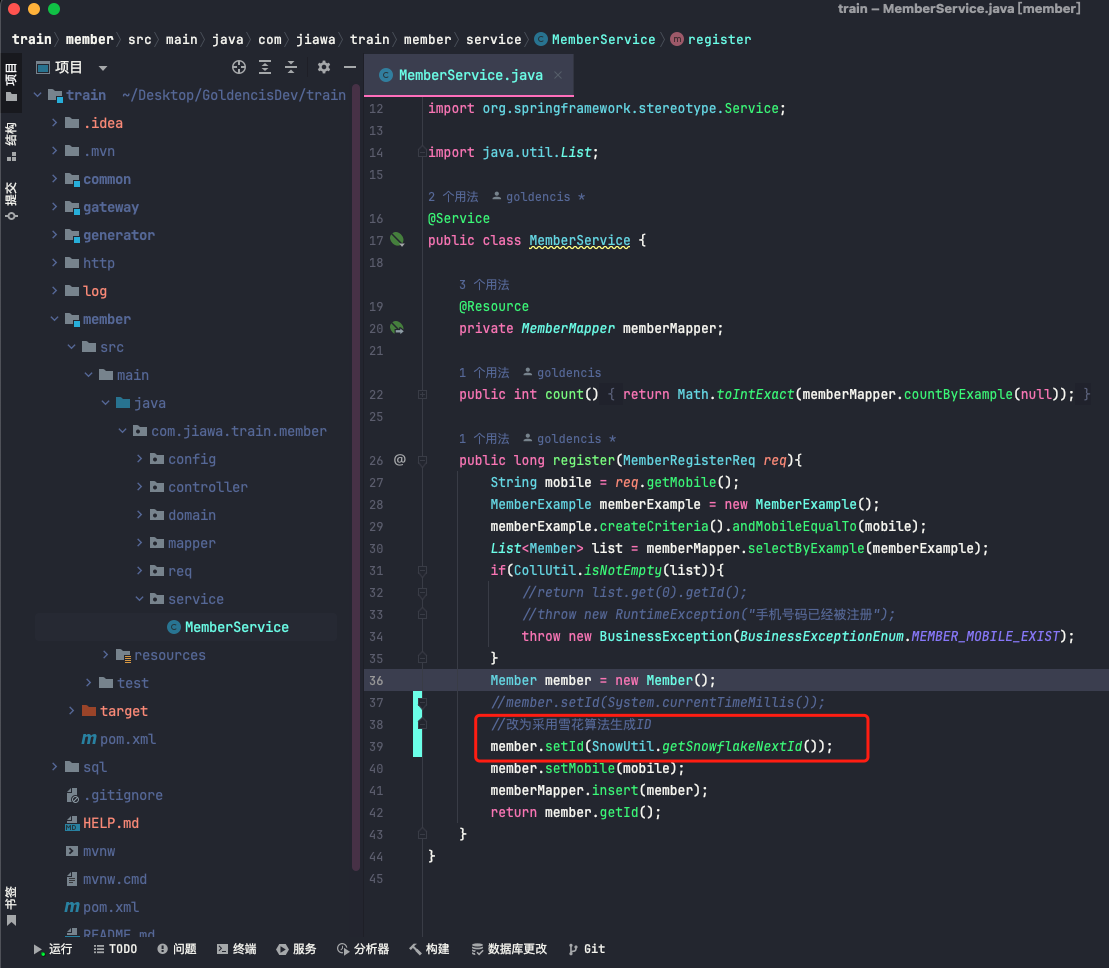This screenshot has height=968, width=1109.
Task: Open the 运行 run tool window
Action: click(x=53, y=949)
